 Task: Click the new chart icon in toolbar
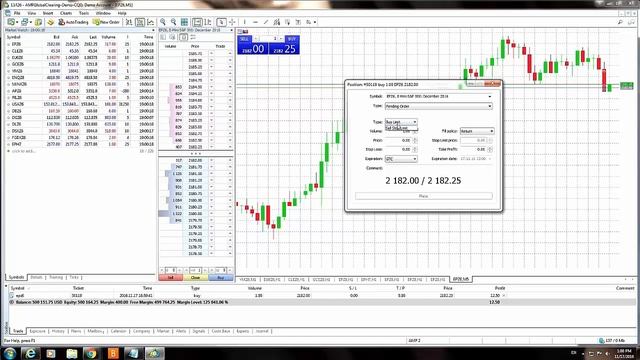click(x=12, y=22)
